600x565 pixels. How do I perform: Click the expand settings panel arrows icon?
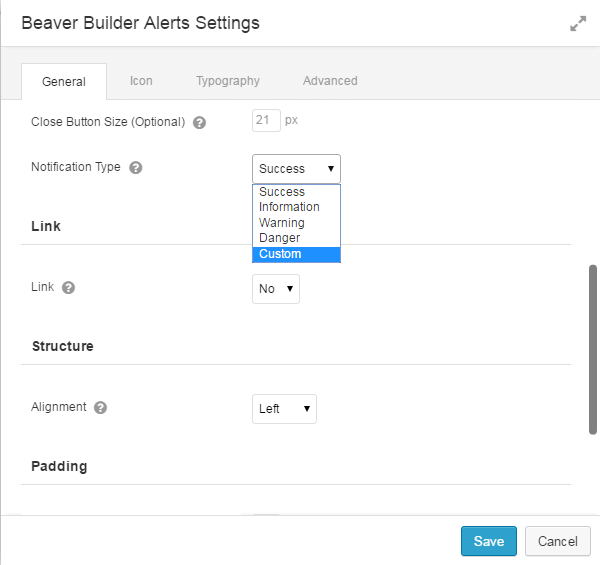578,23
